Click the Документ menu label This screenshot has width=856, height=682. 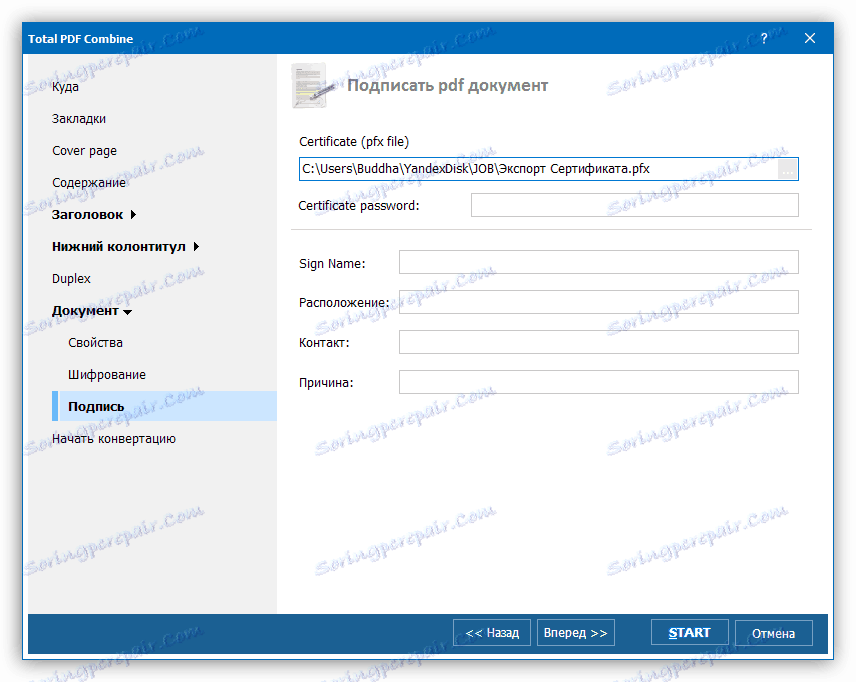(x=85, y=311)
